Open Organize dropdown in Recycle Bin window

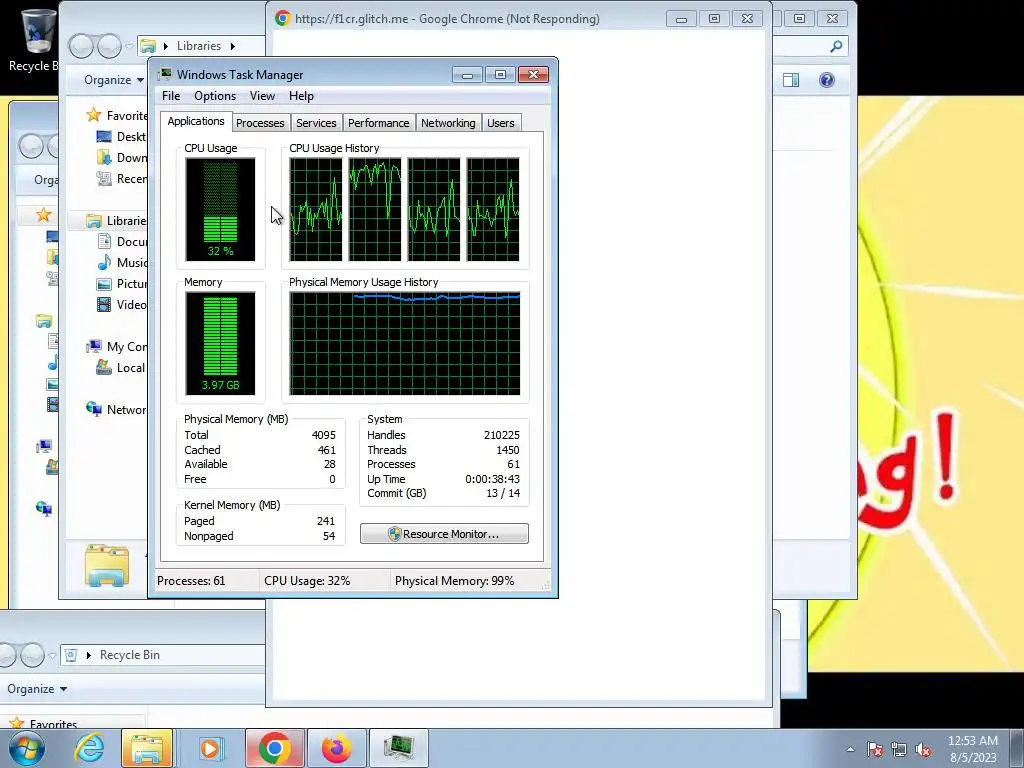point(37,688)
